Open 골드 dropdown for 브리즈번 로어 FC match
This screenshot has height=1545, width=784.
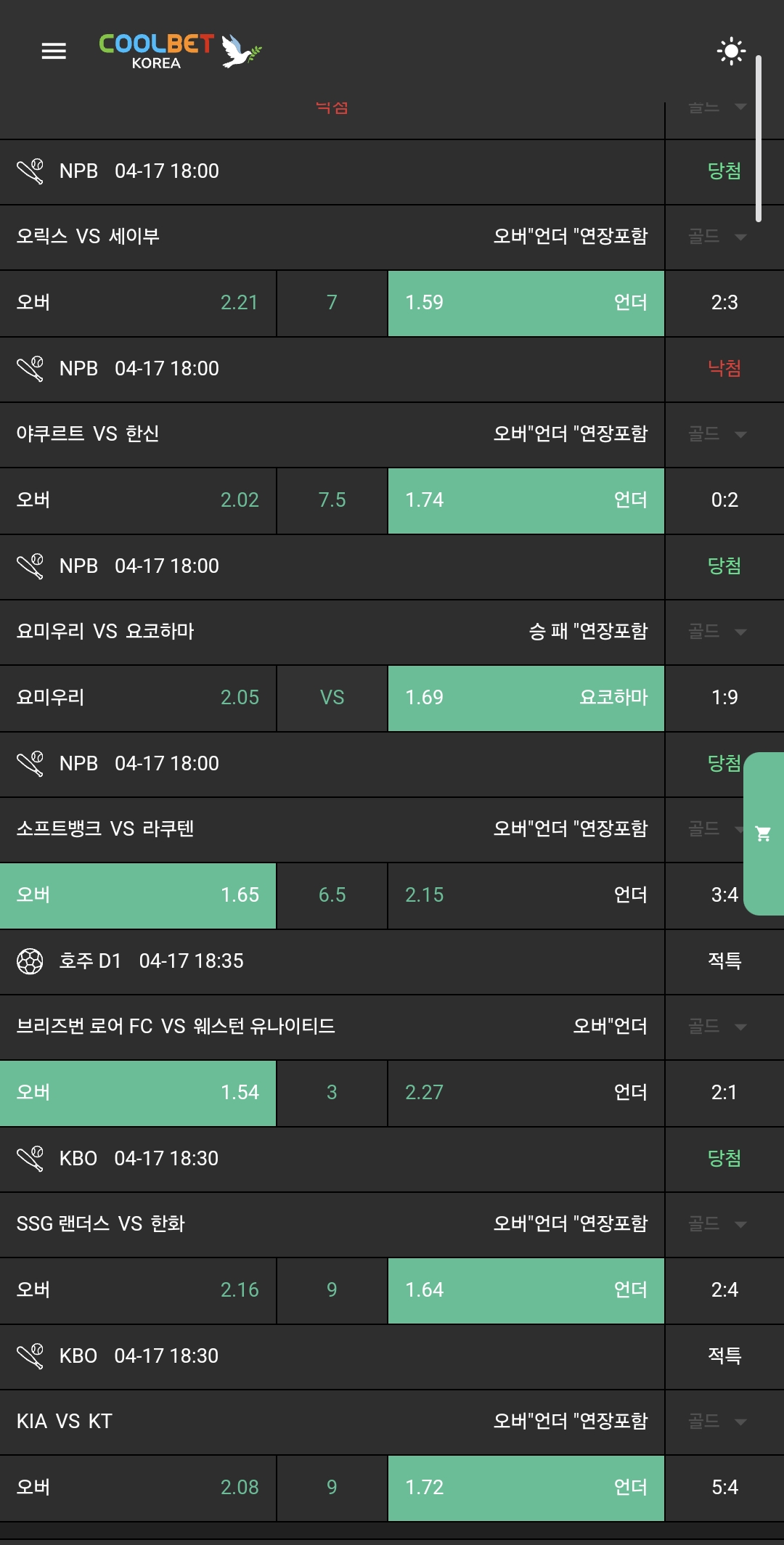click(x=717, y=1027)
